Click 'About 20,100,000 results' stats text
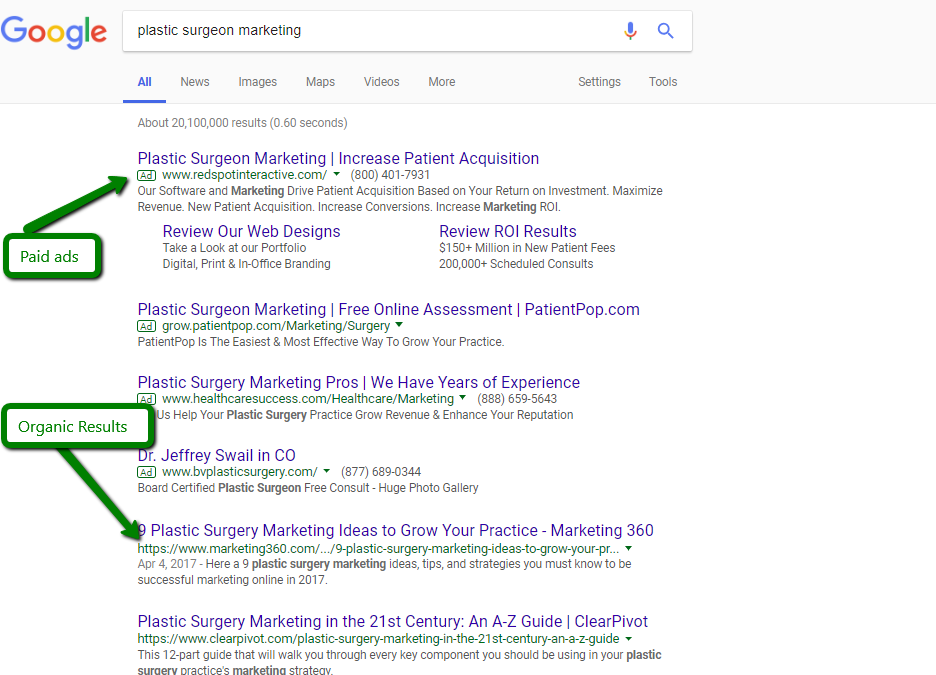Image resolution: width=936 pixels, height=675 pixels. tap(242, 123)
